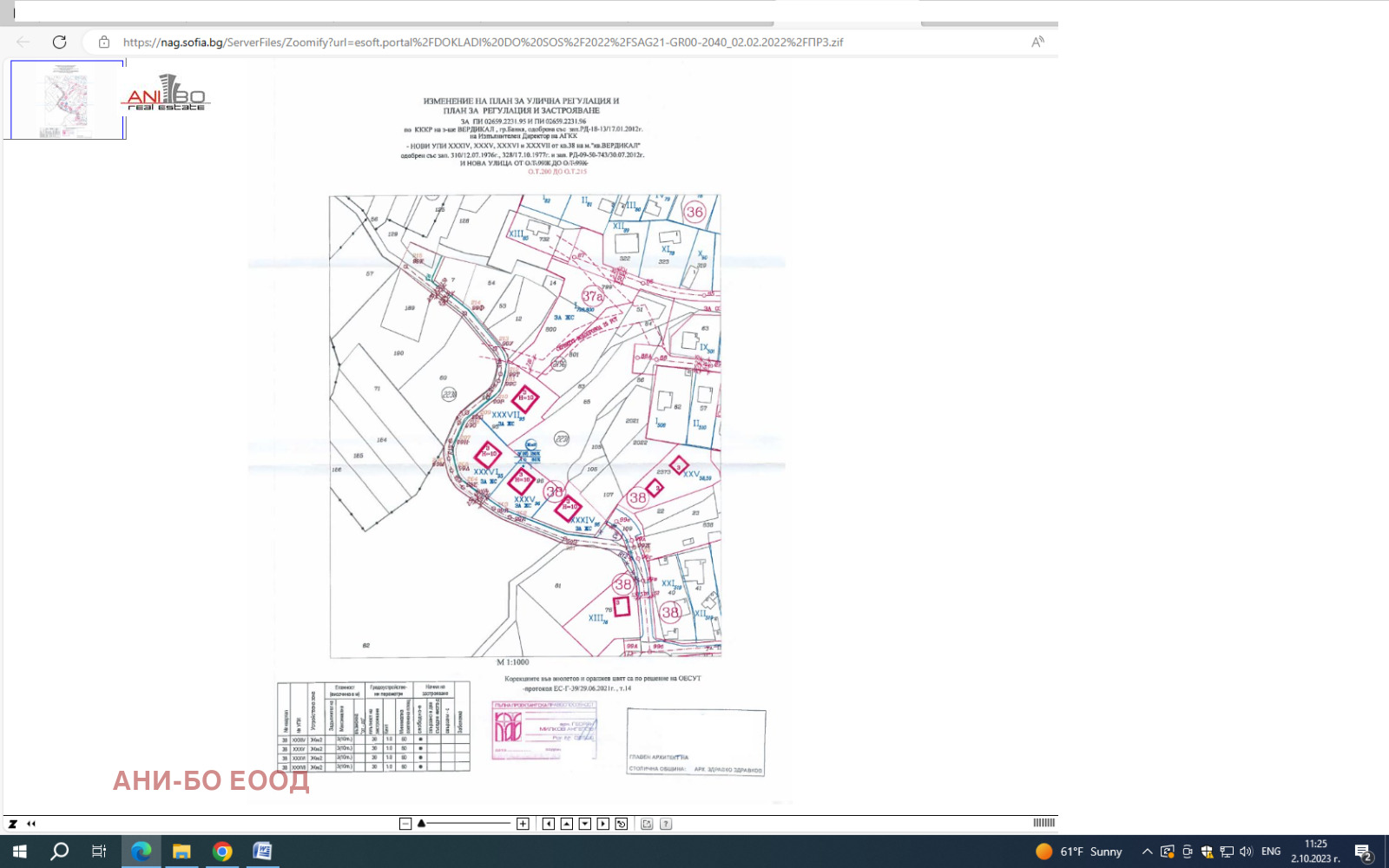Click the nag.sofia.bg address bar URL
1389x868 pixels.
(x=482, y=42)
